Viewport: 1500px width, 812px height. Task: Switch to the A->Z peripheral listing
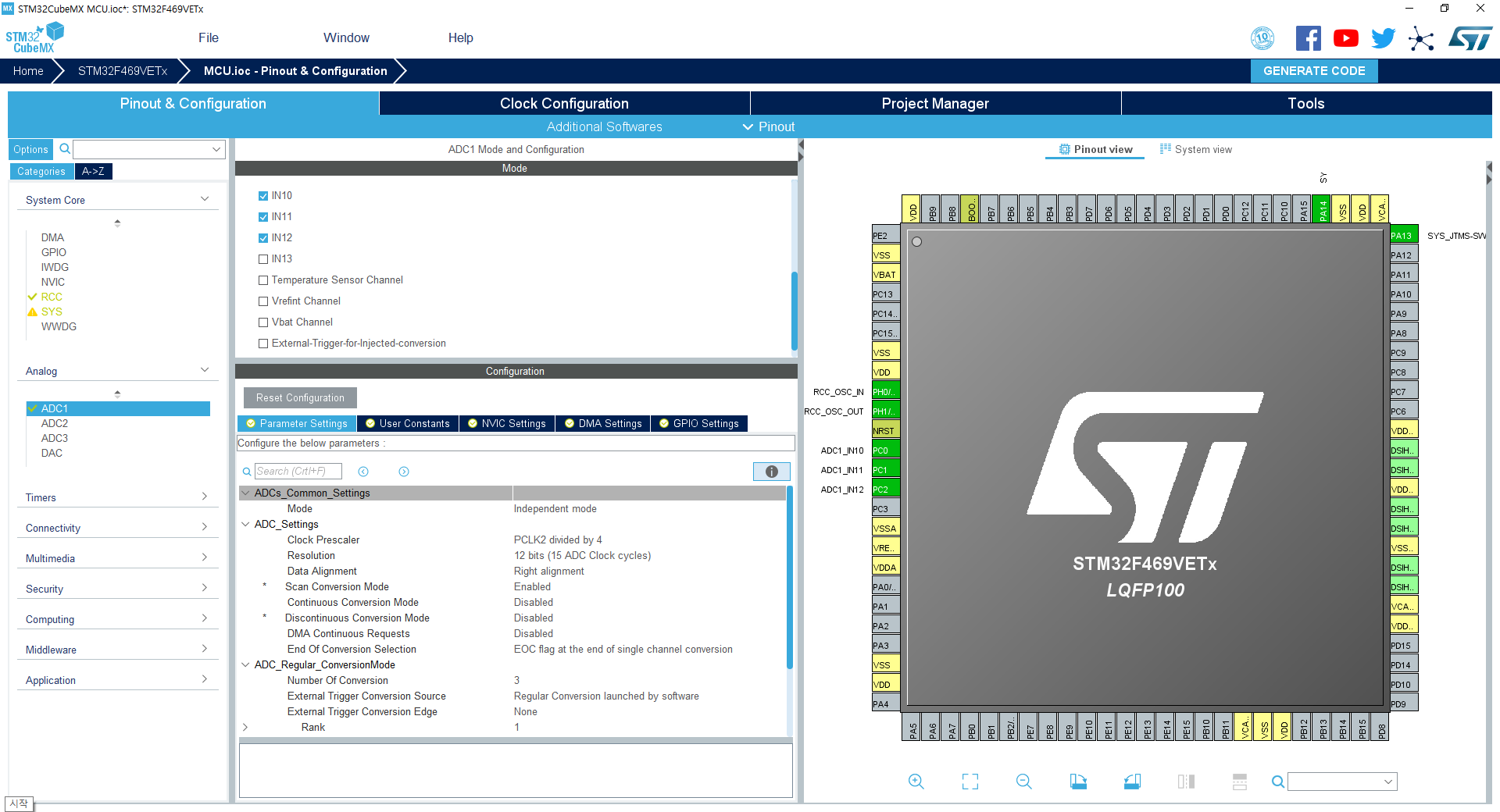[93, 171]
